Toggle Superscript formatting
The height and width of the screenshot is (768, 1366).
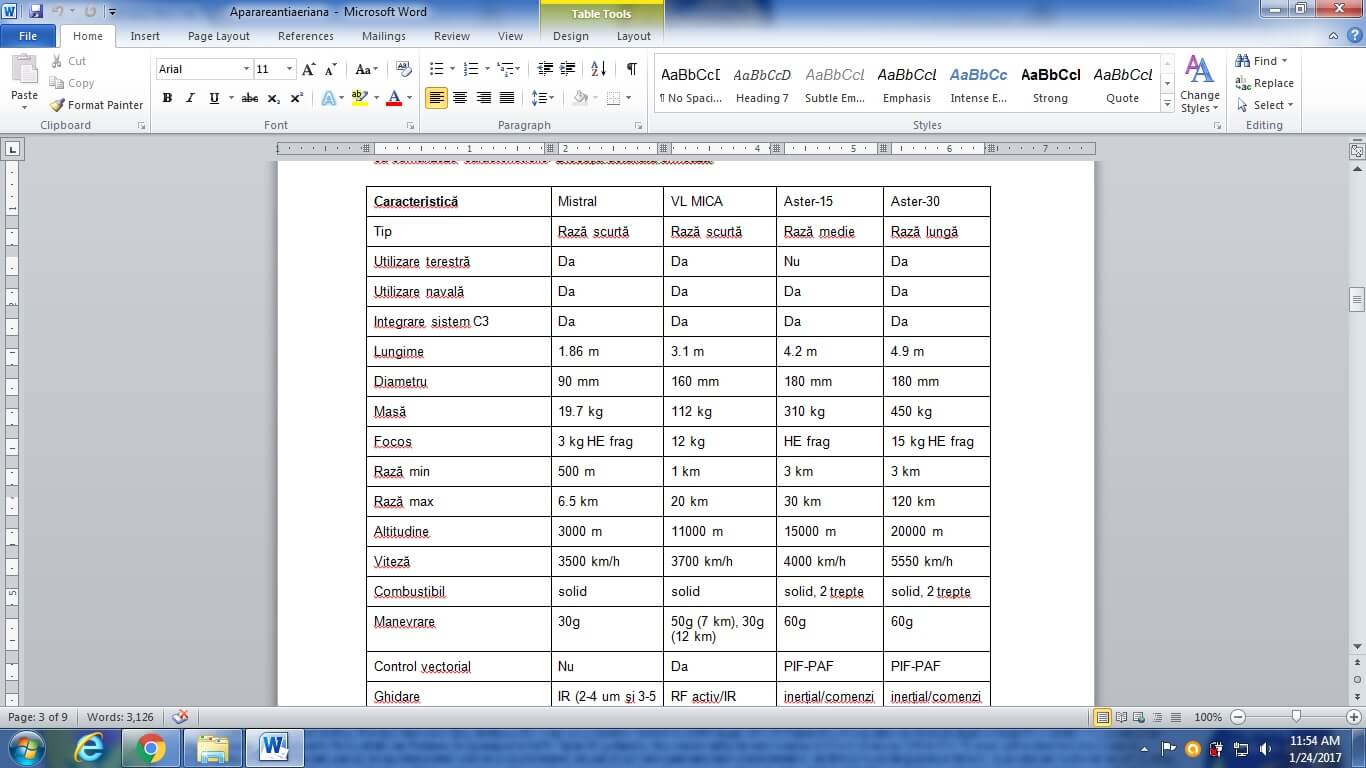[297, 98]
